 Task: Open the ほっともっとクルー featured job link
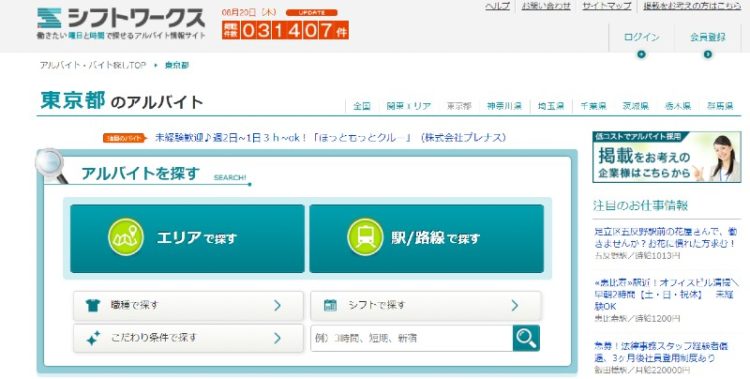[331, 138]
